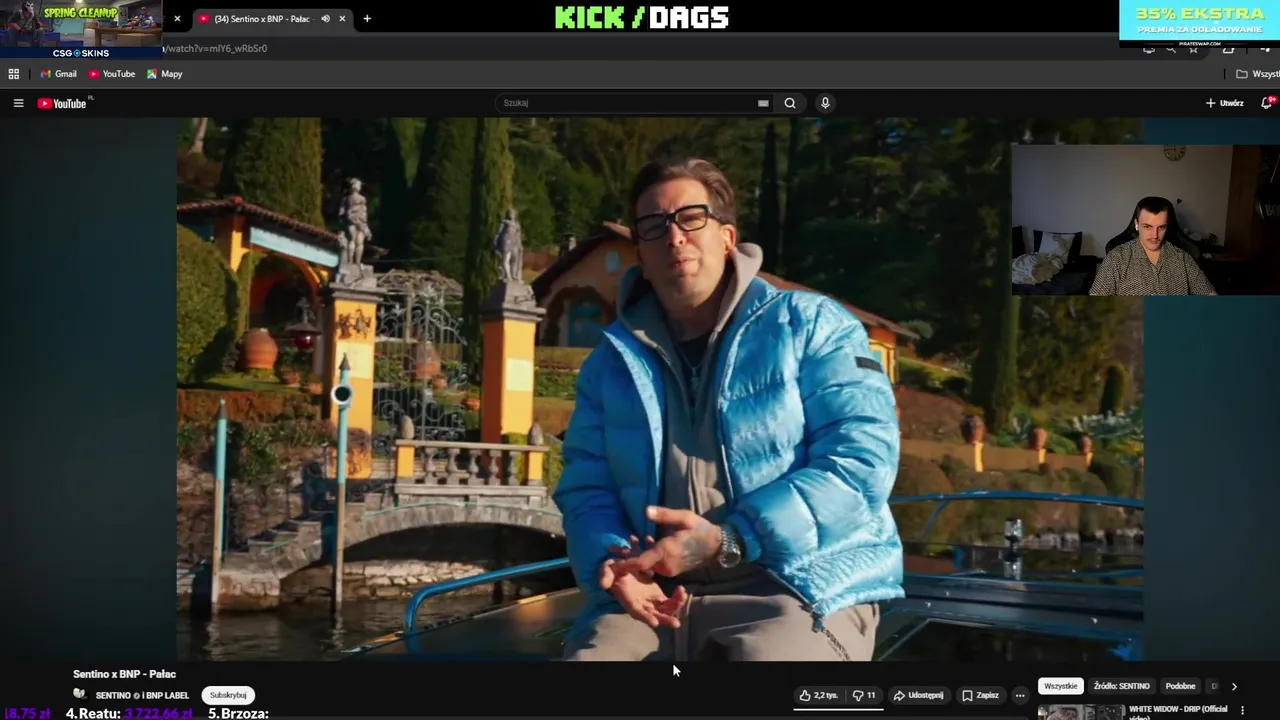Open the YouTube bookmark

(x=112, y=74)
